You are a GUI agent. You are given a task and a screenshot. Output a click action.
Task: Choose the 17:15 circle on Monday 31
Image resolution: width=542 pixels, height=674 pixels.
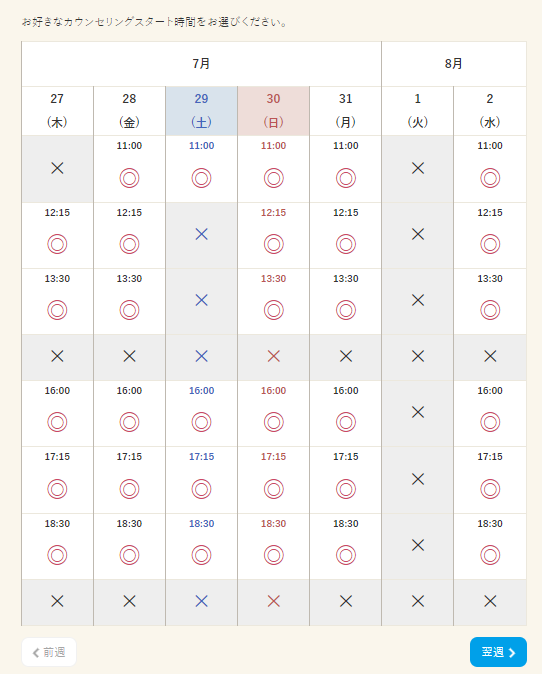(x=346, y=489)
